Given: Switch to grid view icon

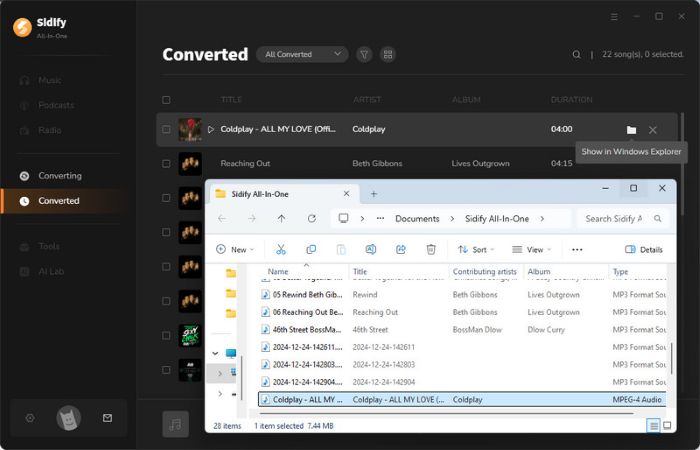Looking at the screenshot, I should pos(388,54).
